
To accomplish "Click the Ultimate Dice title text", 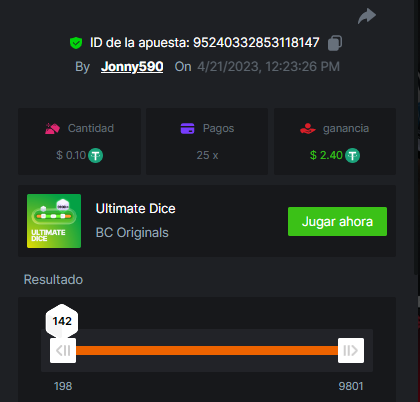I will pyautogui.click(x=135, y=209).
